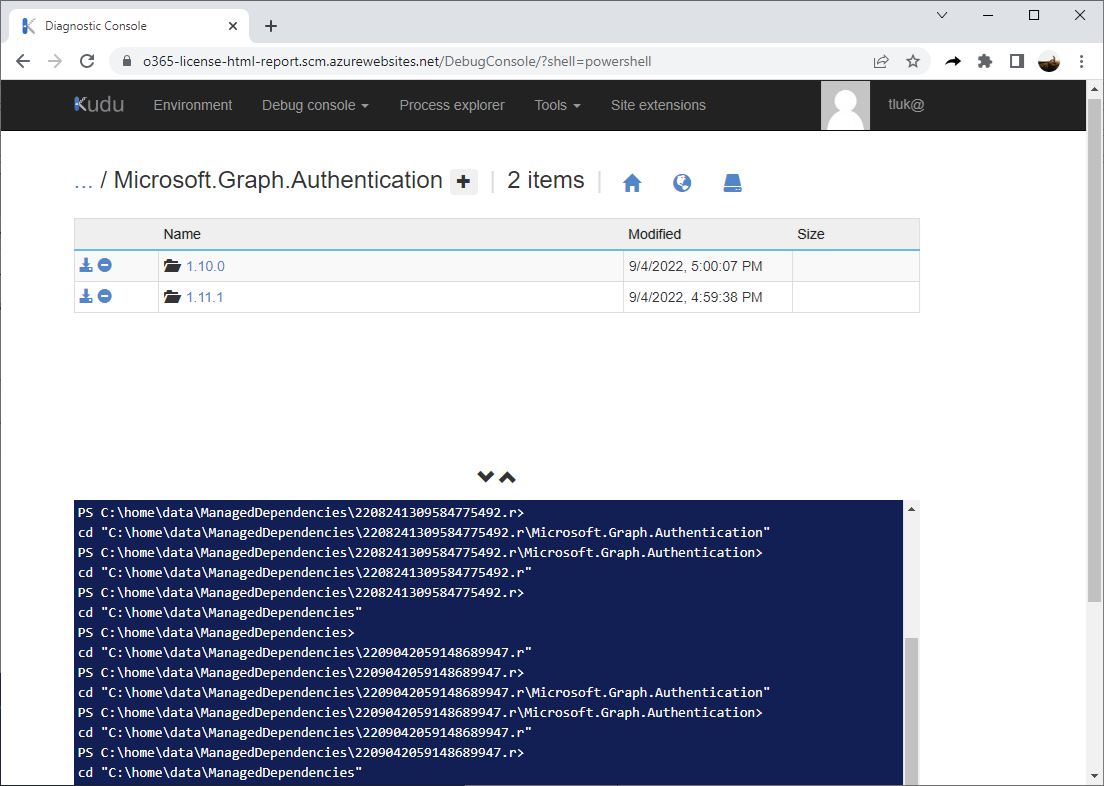Delete the 1.10.0 folder
The image size is (1104, 786).
point(105,265)
